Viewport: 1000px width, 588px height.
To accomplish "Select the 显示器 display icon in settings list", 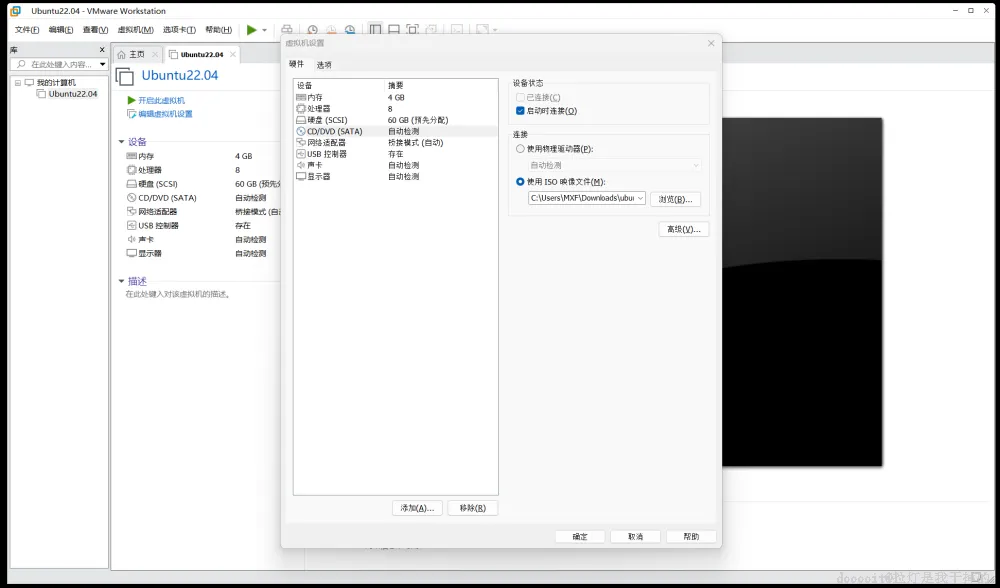I will pos(301,176).
